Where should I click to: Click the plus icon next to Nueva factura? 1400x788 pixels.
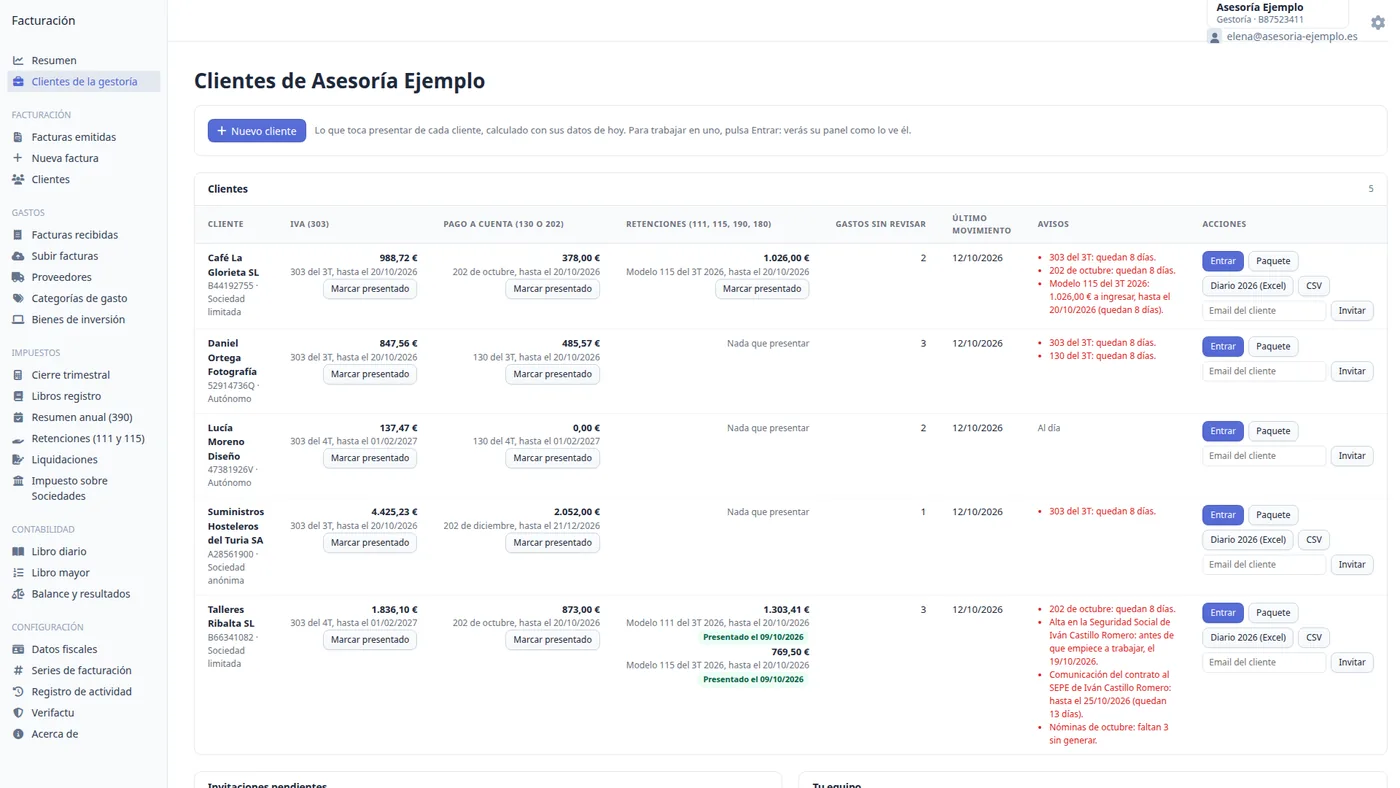click(x=18, y=158)
